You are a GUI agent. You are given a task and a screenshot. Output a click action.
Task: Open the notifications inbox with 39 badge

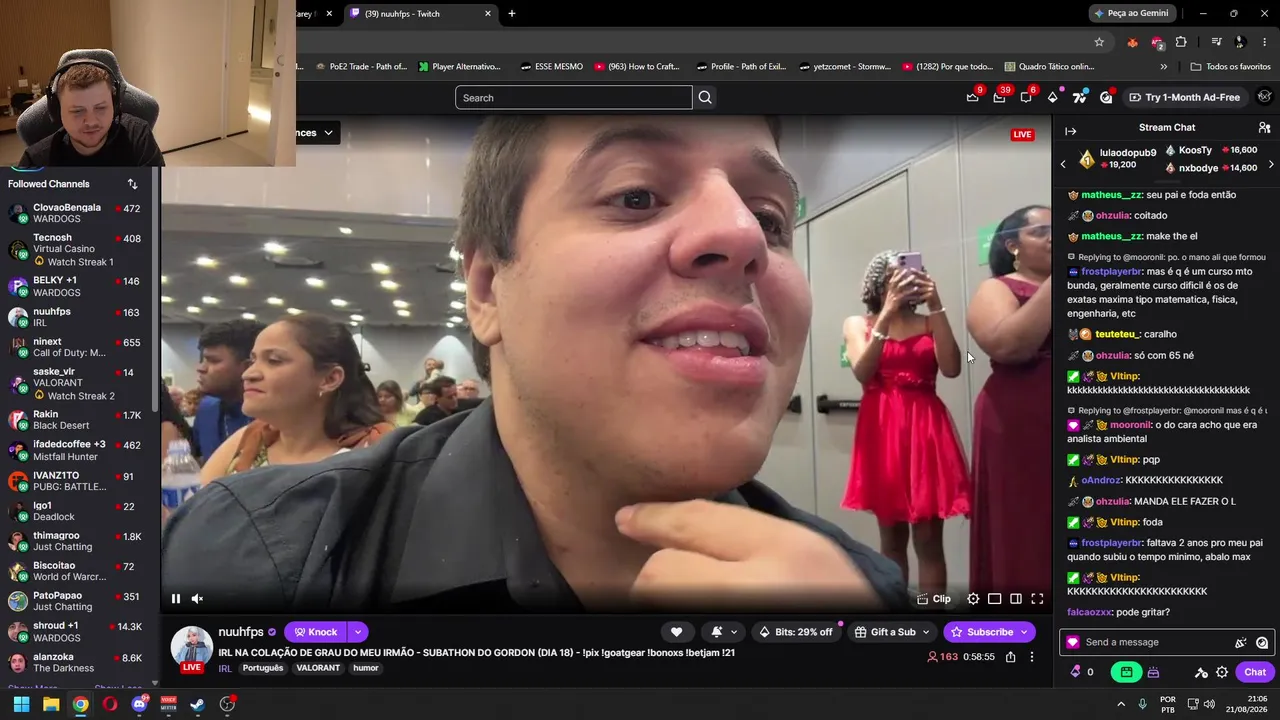tap(999, 97)
